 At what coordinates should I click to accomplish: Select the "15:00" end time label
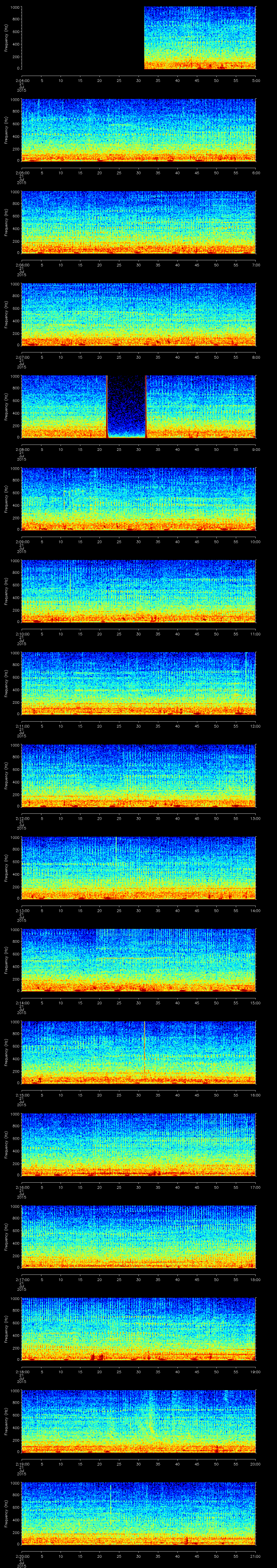coord(256,1003)
